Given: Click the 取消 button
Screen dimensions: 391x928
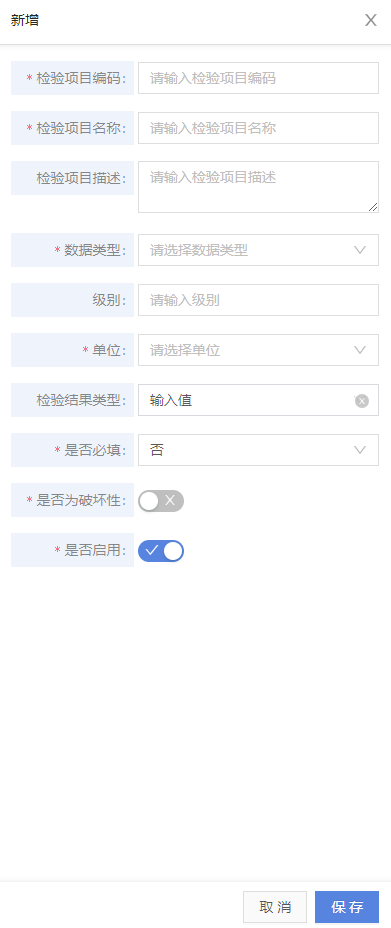Looking at the screenshot, I should tap(275, 907).
